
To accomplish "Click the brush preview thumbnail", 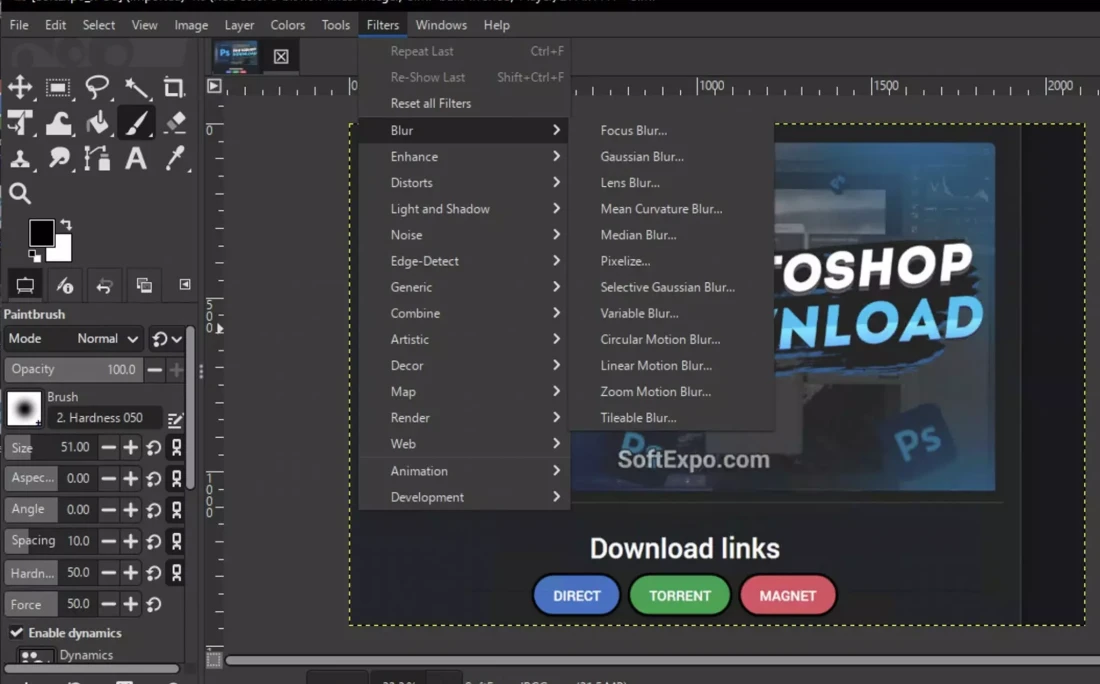I will pos(24,408).
